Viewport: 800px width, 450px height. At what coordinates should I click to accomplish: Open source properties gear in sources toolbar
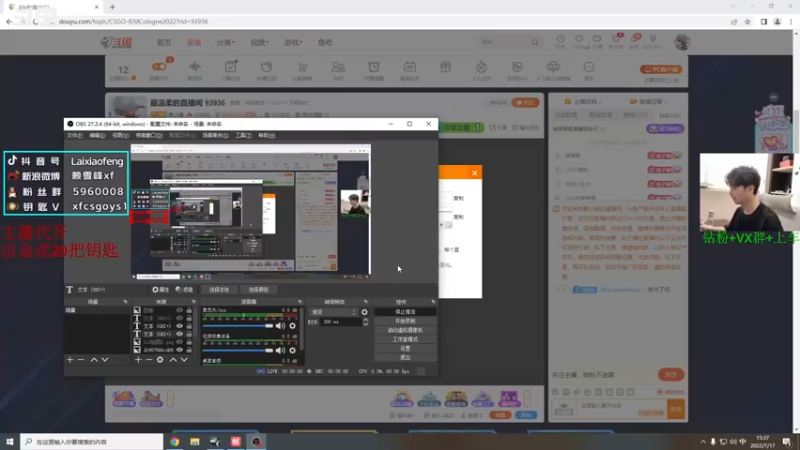point(160,360)
